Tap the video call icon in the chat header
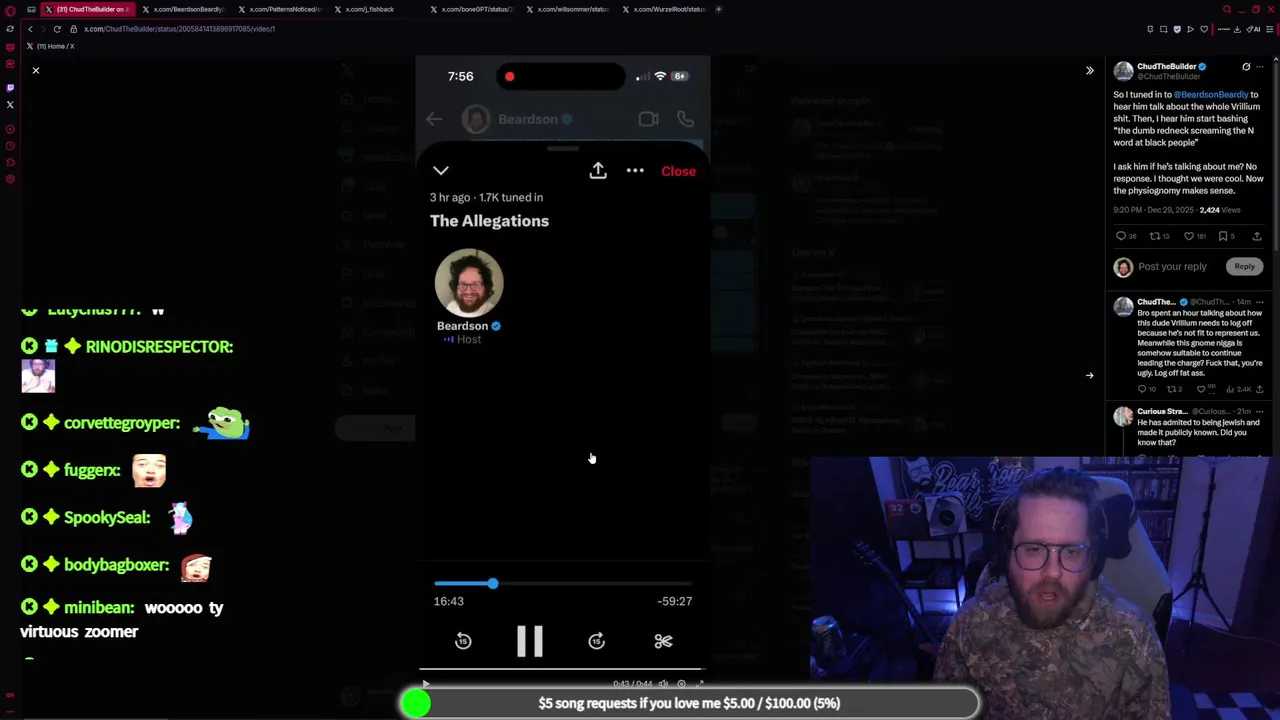This screenshot has height=720, width=1280. (648, 119)
